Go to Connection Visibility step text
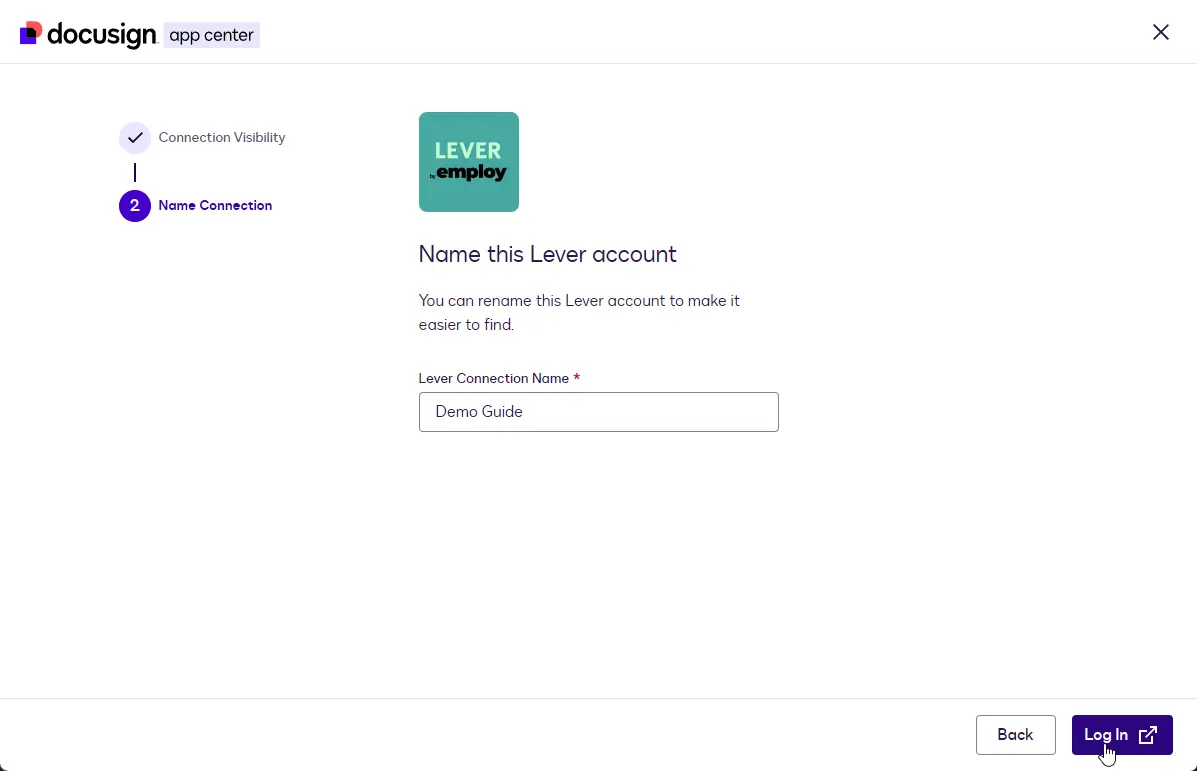Image resolution: width=1197 pixels, height=771 pixels. click(x=222, y=137)
